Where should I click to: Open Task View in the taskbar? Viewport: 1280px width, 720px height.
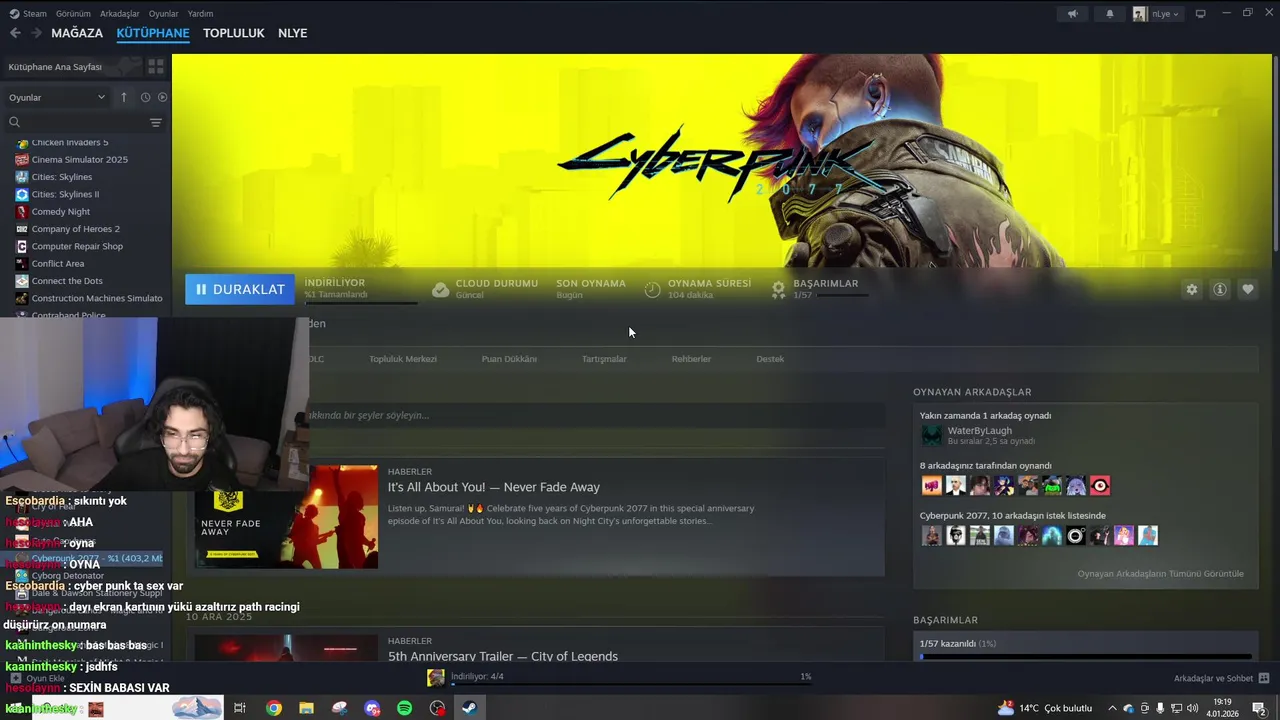[240, 708]
